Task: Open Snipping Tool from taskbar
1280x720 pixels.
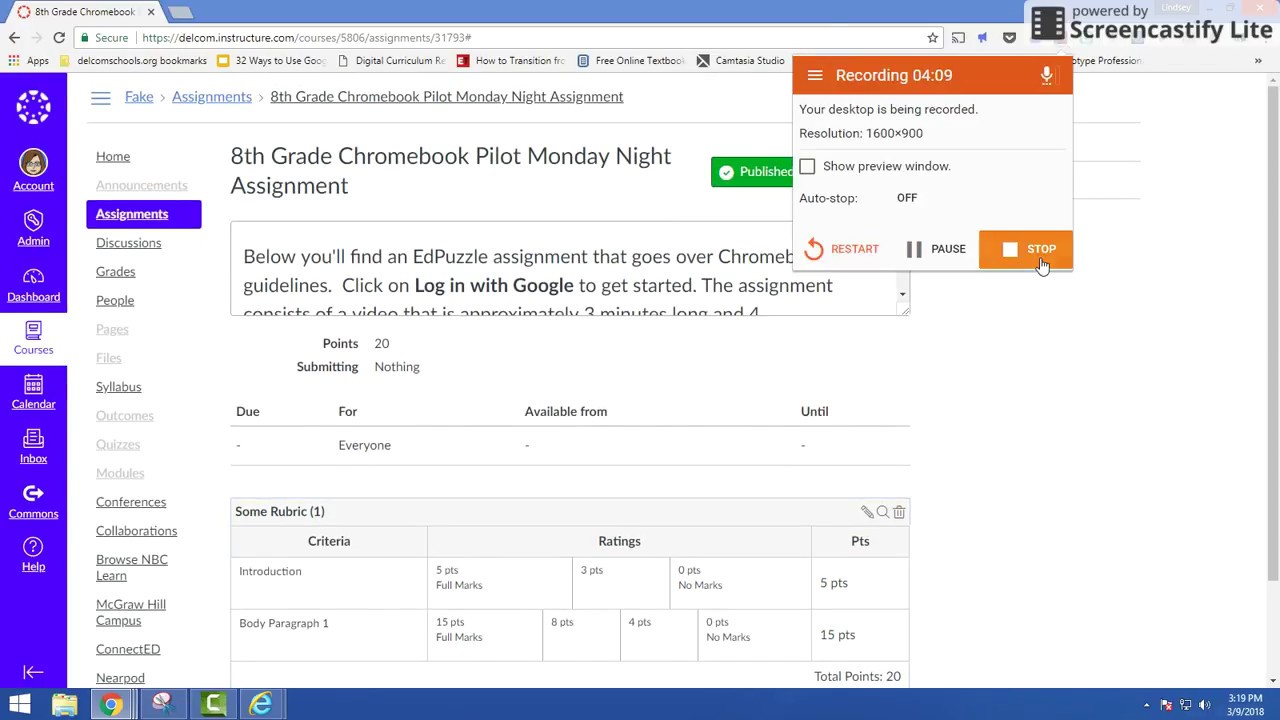Action: click(162, 705)
